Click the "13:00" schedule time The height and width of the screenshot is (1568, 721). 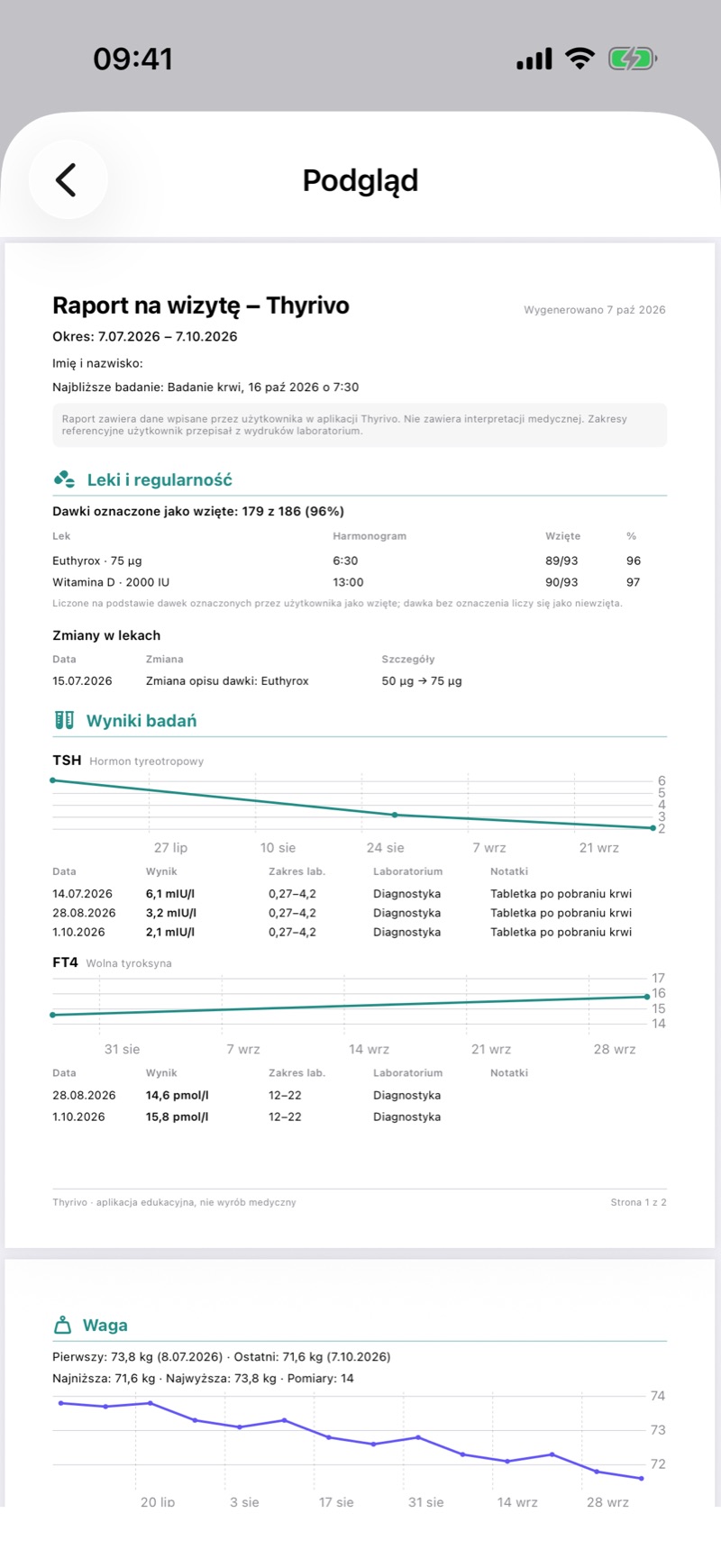348,582
